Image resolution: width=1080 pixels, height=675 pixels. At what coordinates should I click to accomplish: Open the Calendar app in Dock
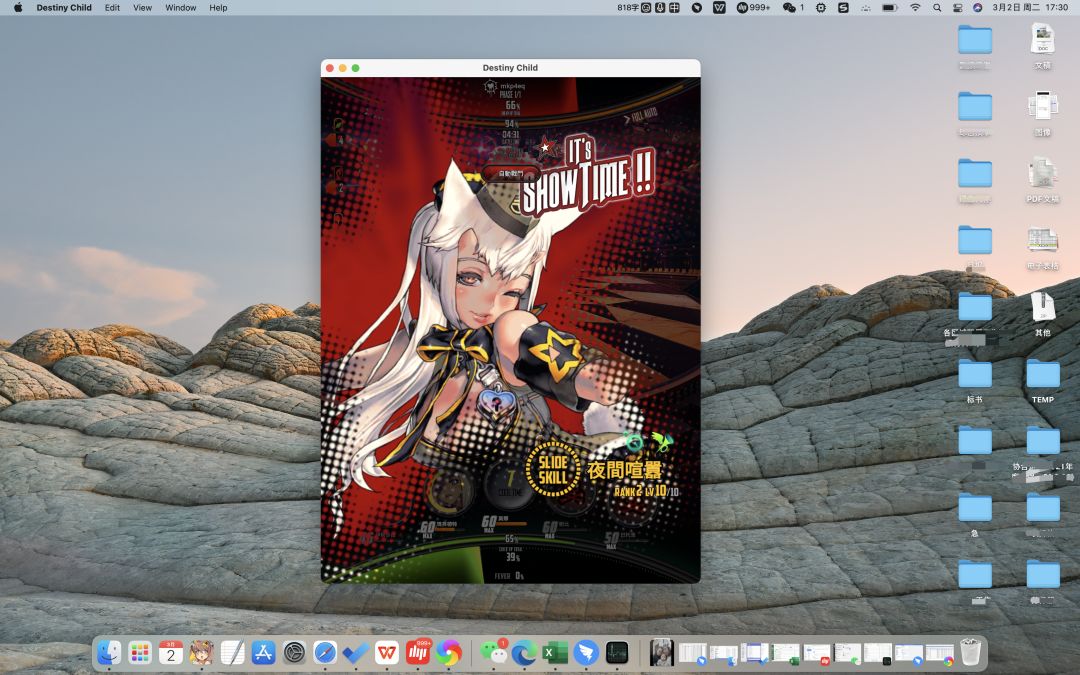171,652
